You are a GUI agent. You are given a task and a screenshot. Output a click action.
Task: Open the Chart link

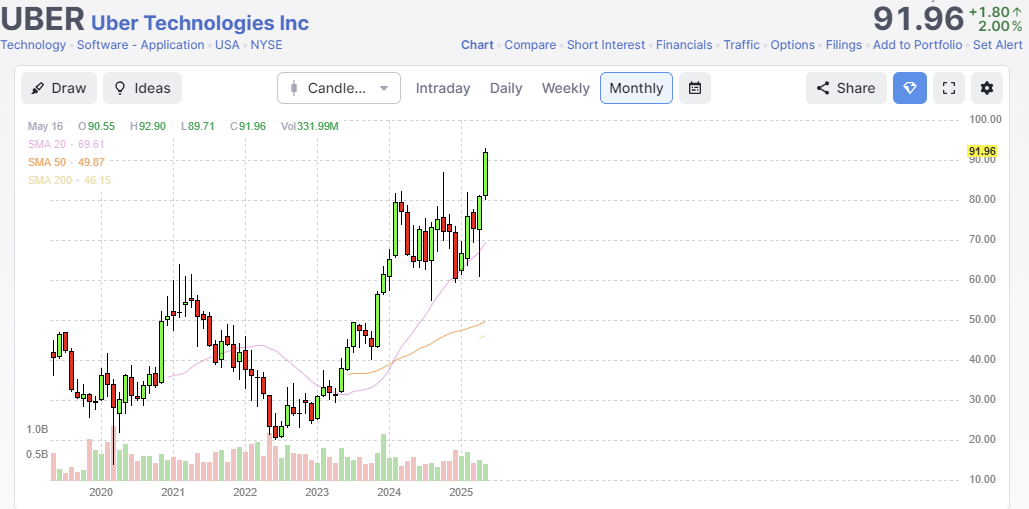pos(477,45)
